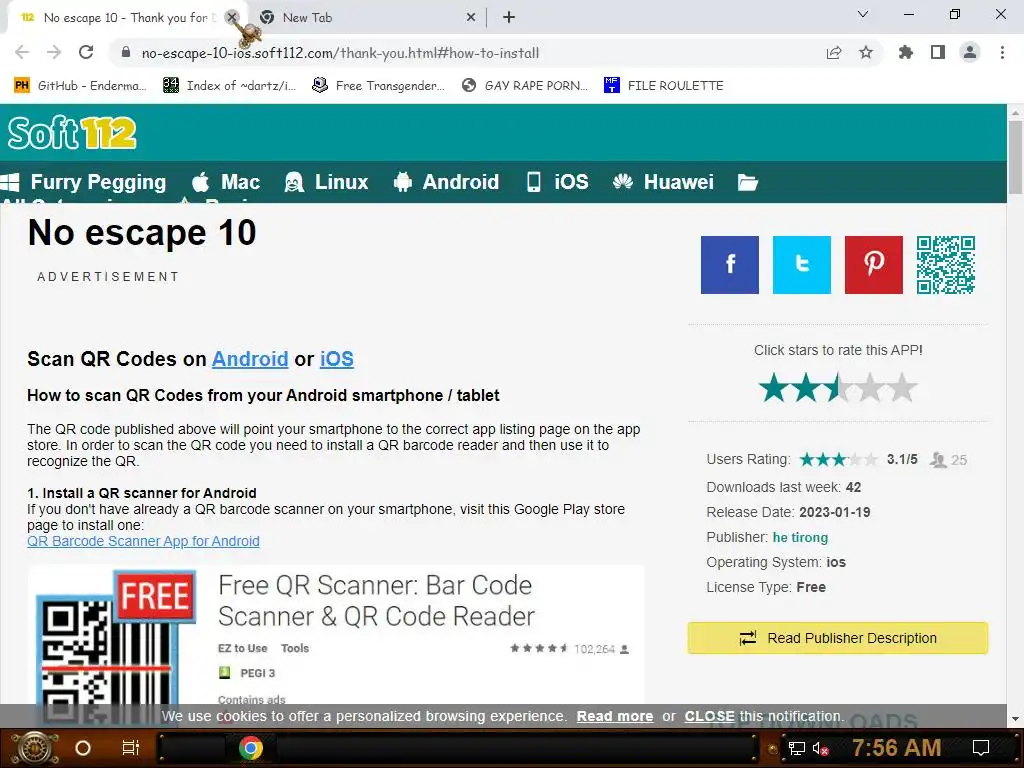The width and height of the screenshot is (1024, 768).
Task: Rate the app with the fifth star
Action: (x=902, y=388)
